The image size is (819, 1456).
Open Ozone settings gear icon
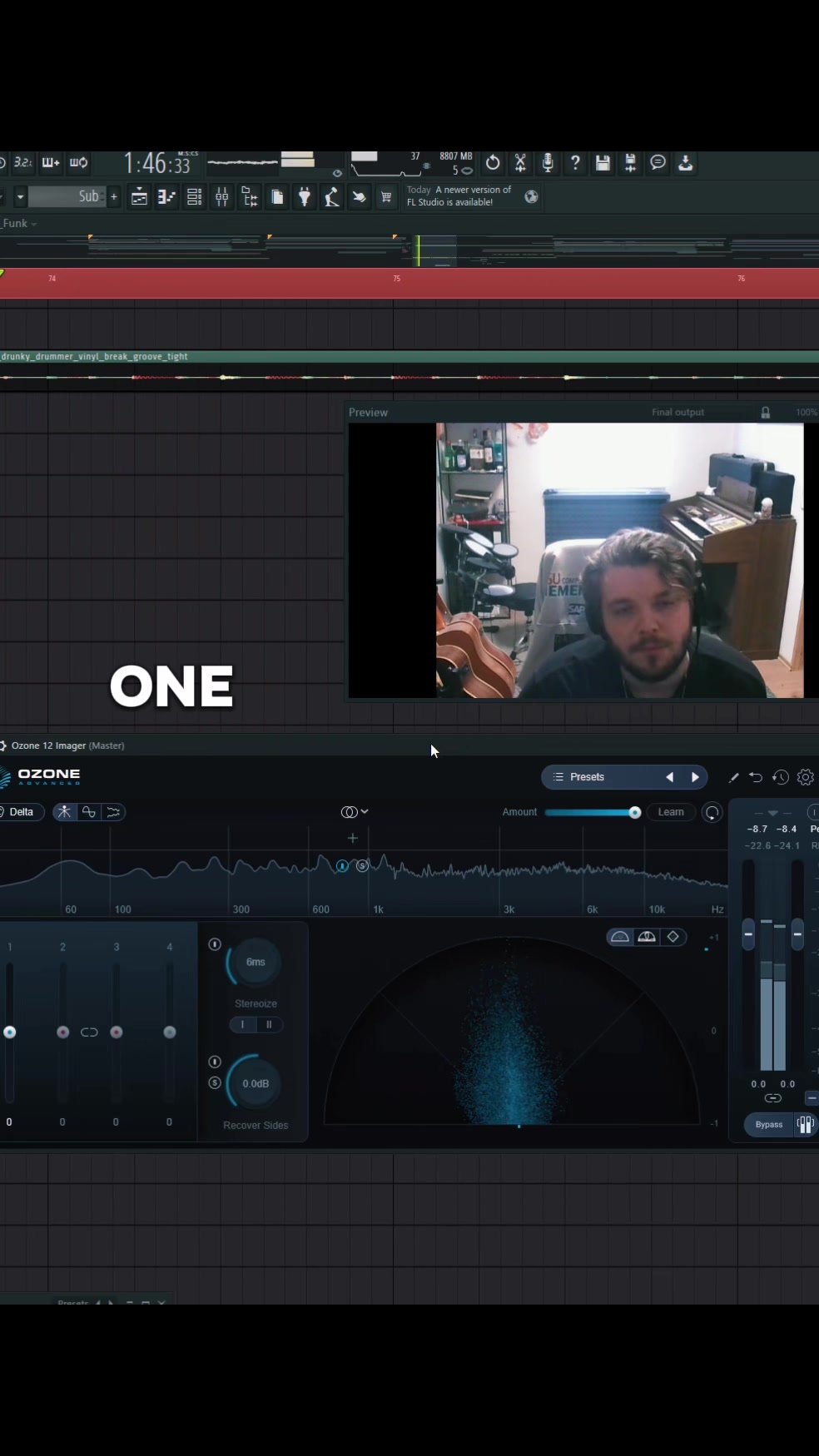805,777
